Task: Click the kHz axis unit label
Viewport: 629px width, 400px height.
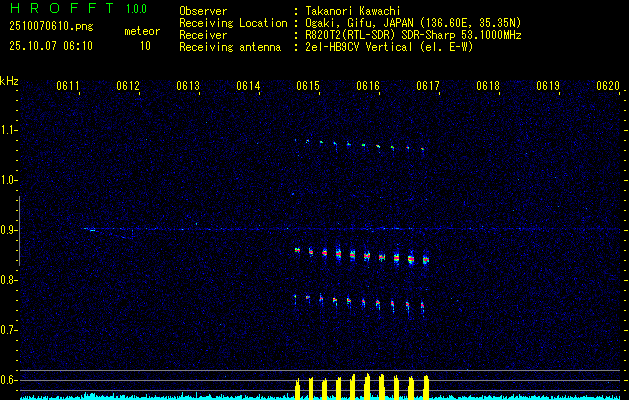Action: [x=9, y=81]
